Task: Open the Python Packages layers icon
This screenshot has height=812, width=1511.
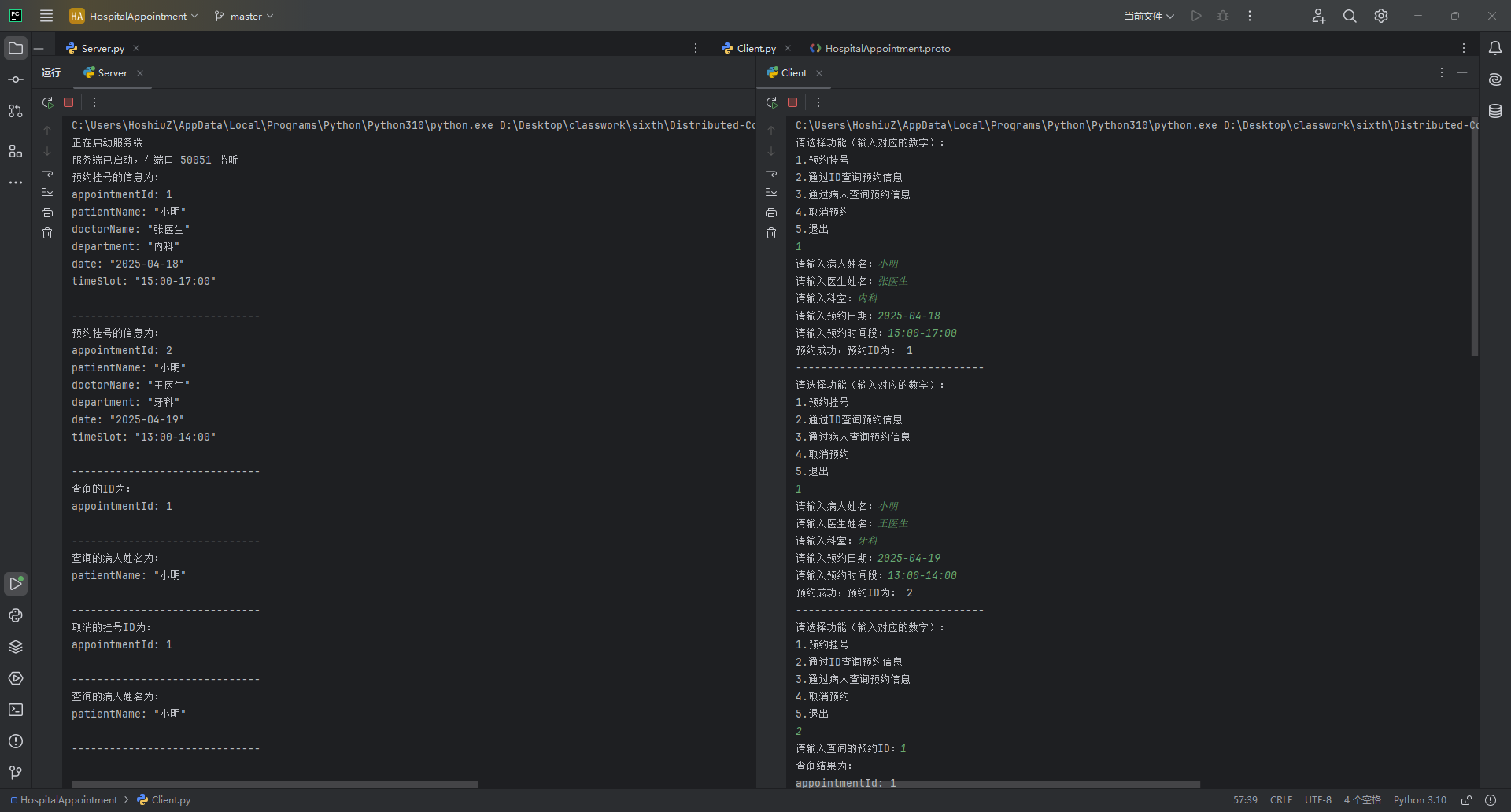Action: coord(16,647)
